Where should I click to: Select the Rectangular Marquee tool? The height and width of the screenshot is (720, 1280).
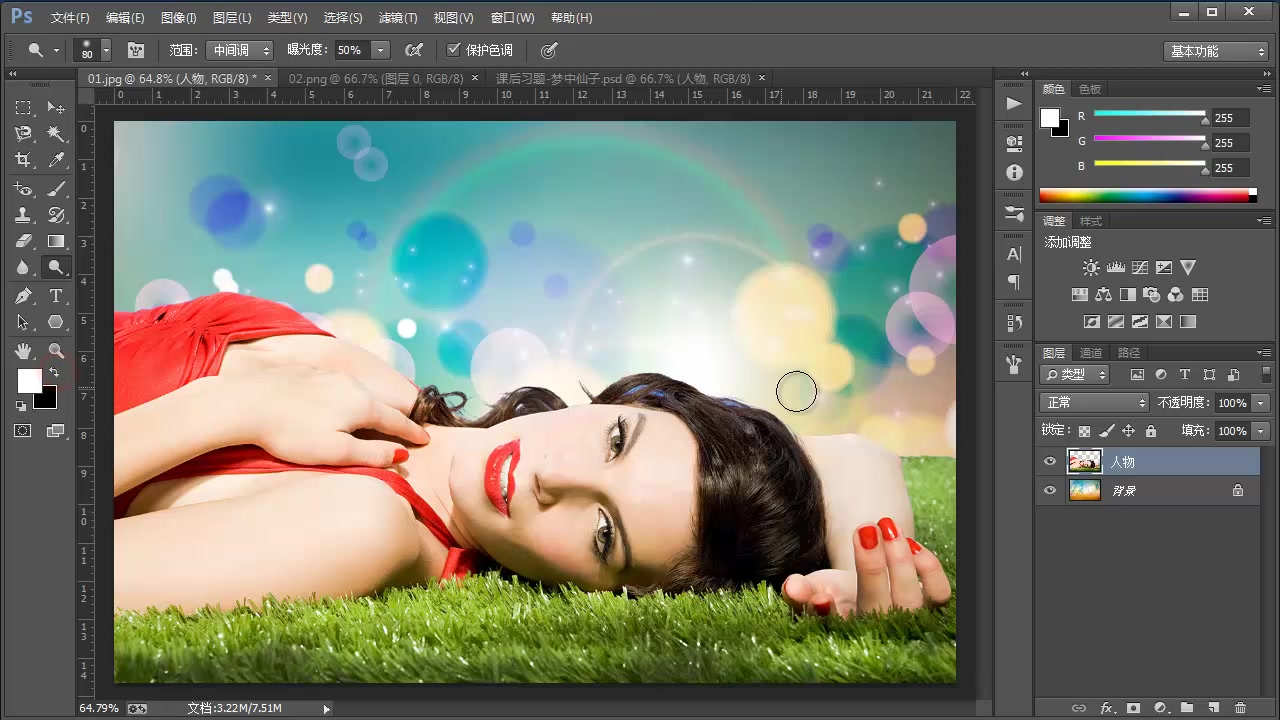click(x=23, y=107)
